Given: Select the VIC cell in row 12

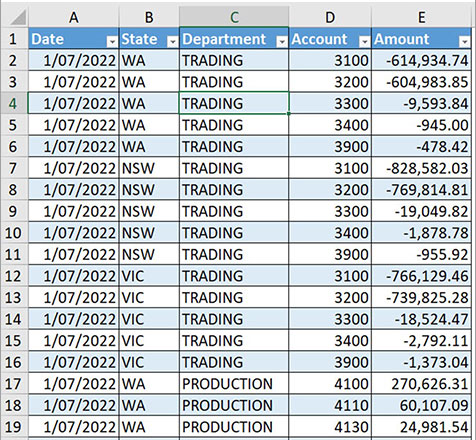Looking at the screenshot, I should tap(149, 276).
